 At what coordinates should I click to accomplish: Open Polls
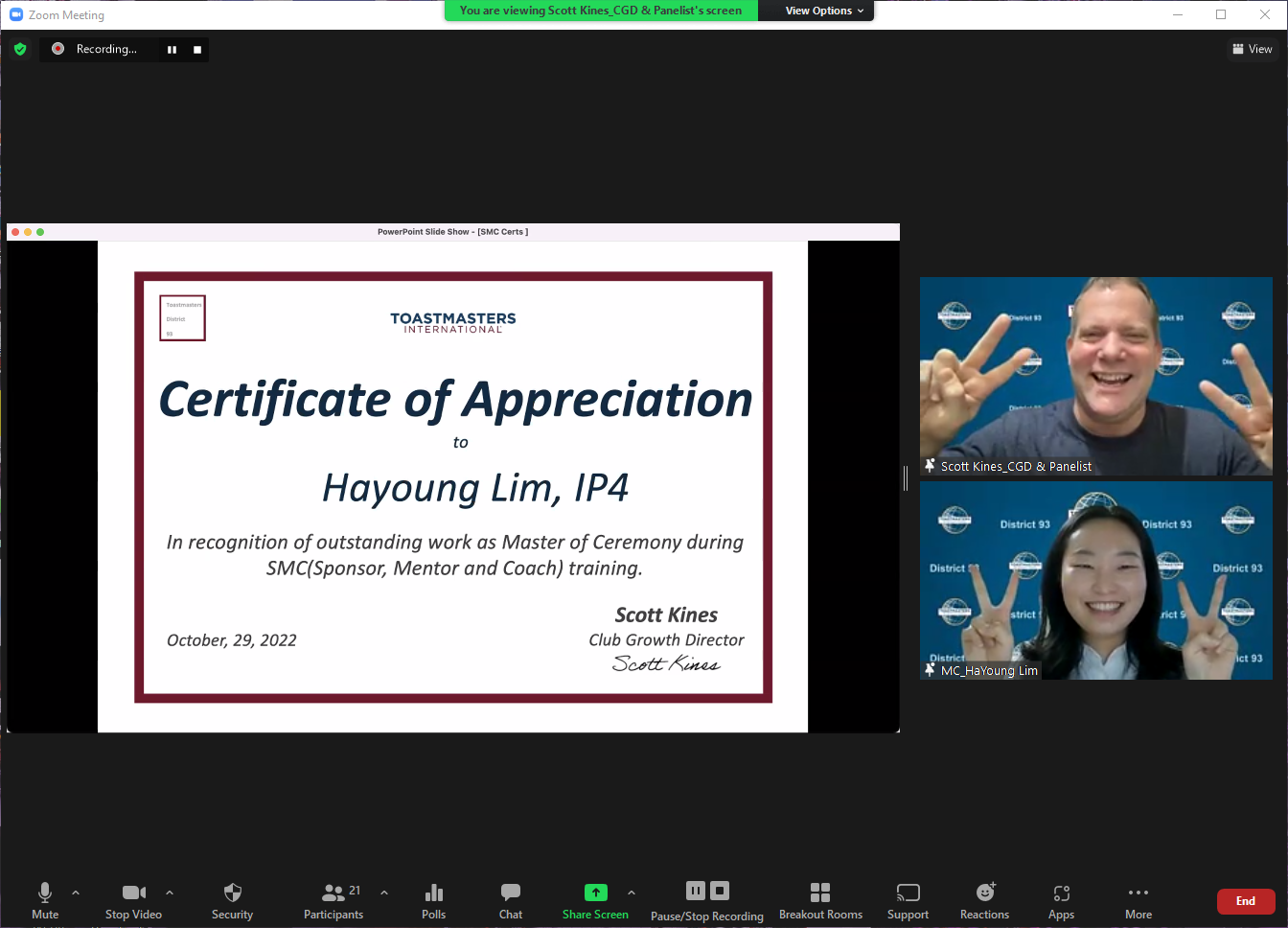pos(433,901)
